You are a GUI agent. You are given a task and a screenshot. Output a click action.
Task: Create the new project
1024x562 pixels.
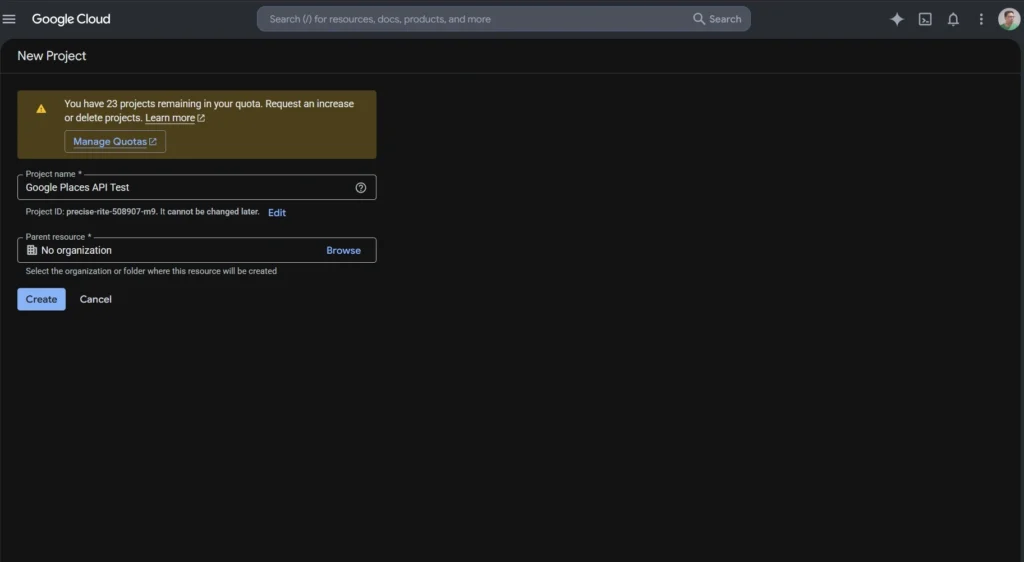[x=41, y=299]
